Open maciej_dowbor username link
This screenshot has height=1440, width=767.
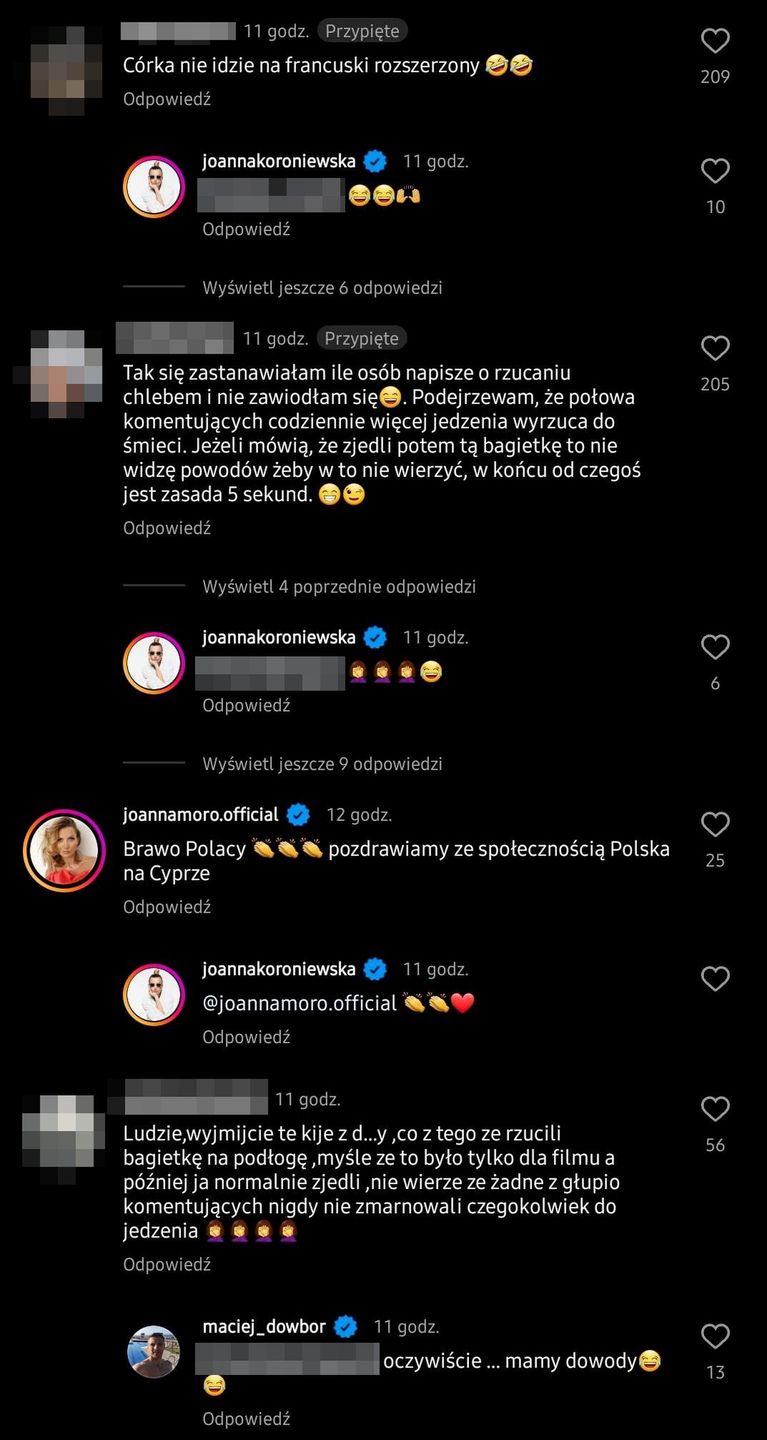(x=264, y=1327)
